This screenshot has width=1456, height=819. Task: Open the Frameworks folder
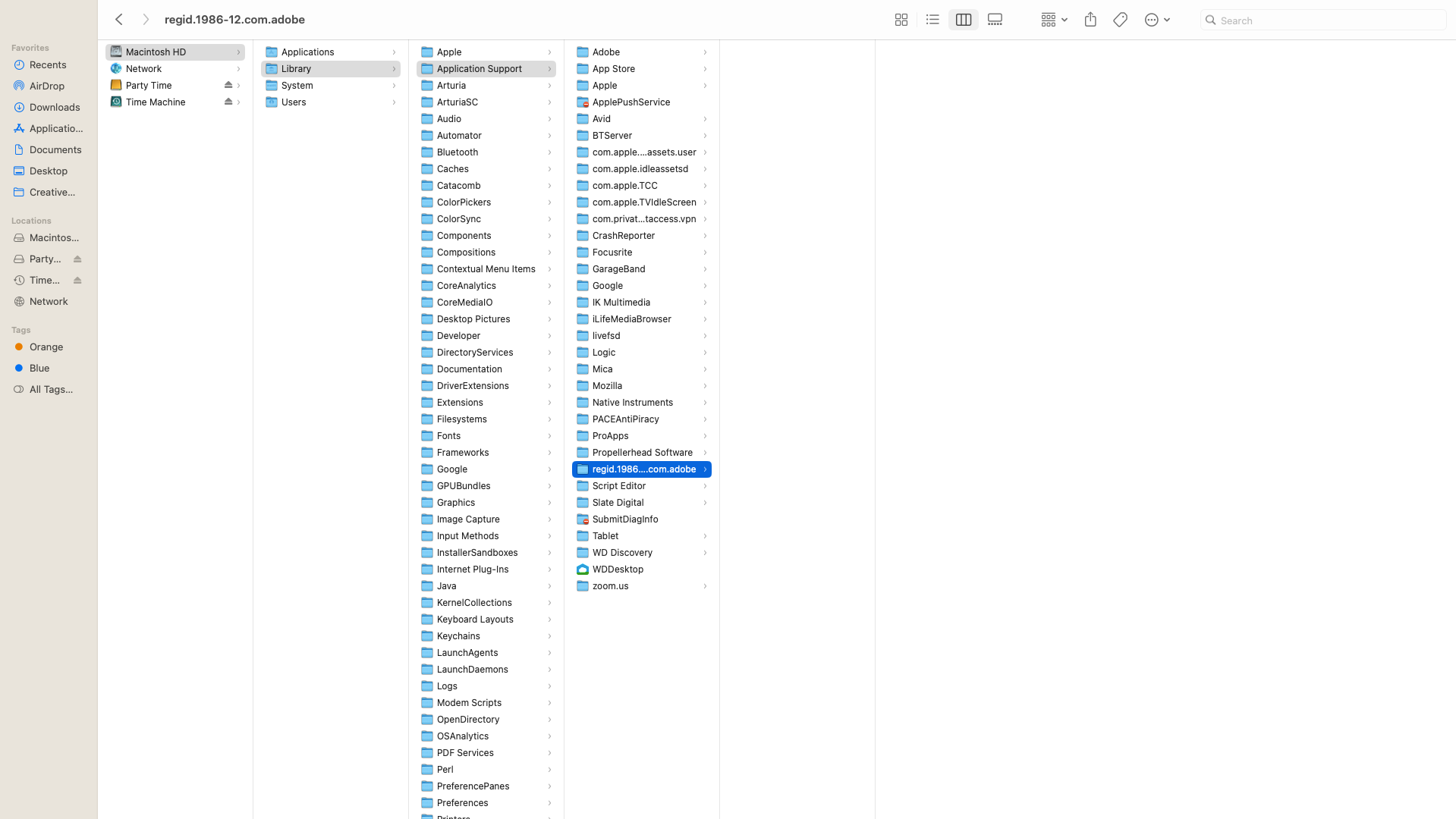click(486, 453)
